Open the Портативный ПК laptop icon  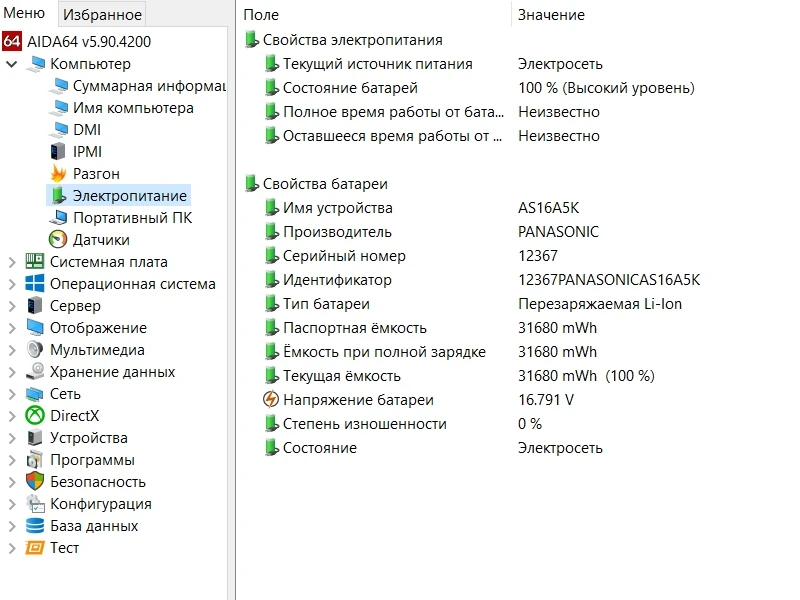pos(59,217)
